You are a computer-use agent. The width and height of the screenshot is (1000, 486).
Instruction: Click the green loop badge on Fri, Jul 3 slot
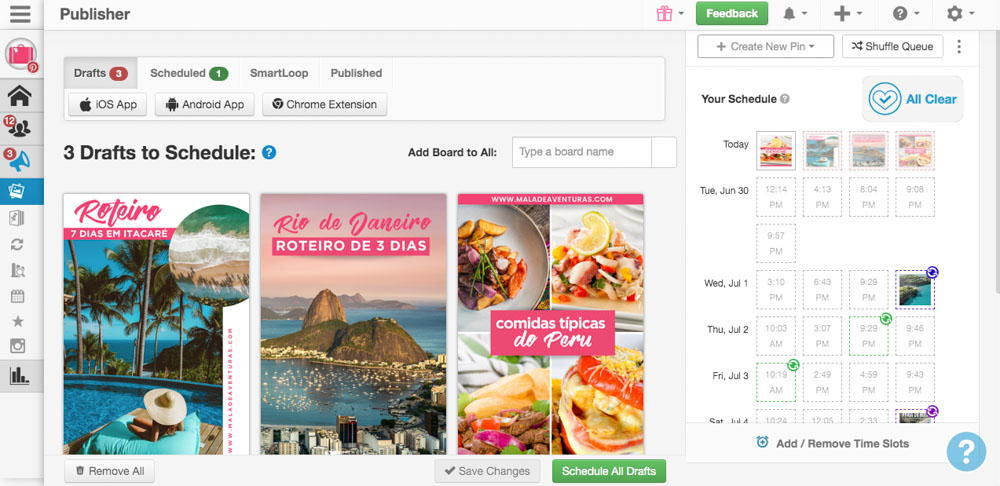793,365
